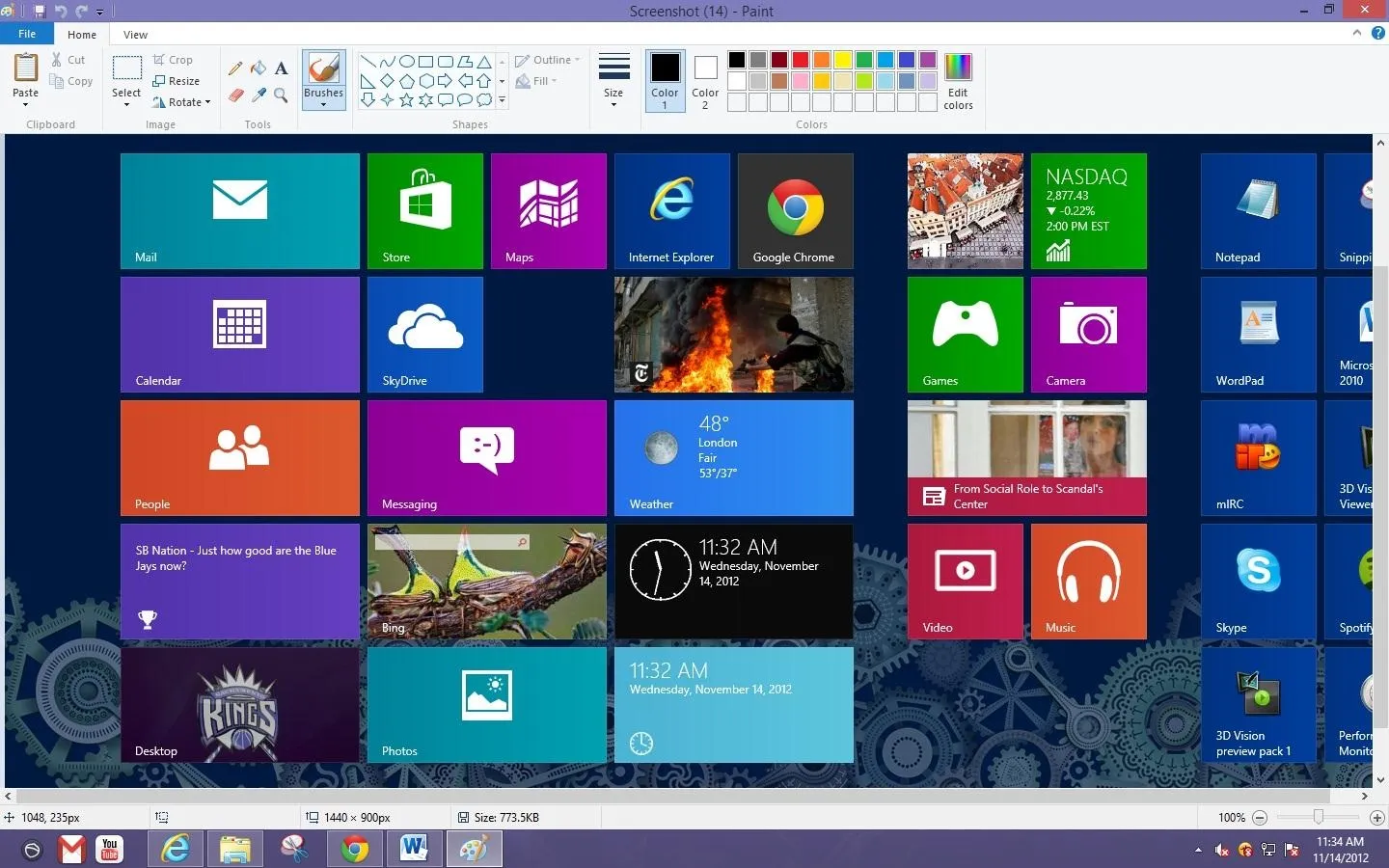1389x868 pixels.
Task: Select the Magnifier tool
Action: coord(281,95)
